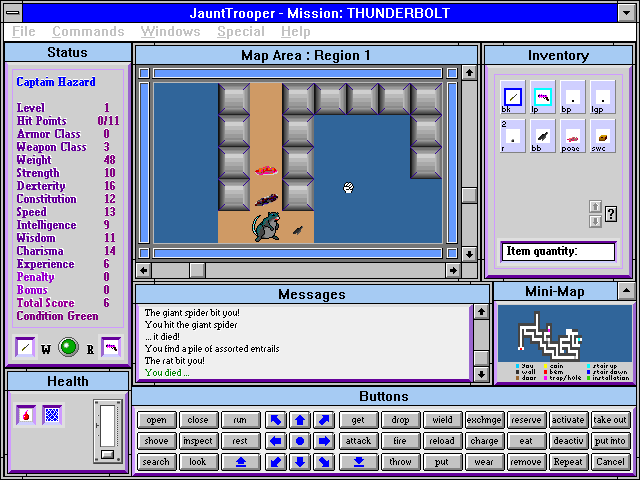
Task: Open the Special menu
Action: 241,31
